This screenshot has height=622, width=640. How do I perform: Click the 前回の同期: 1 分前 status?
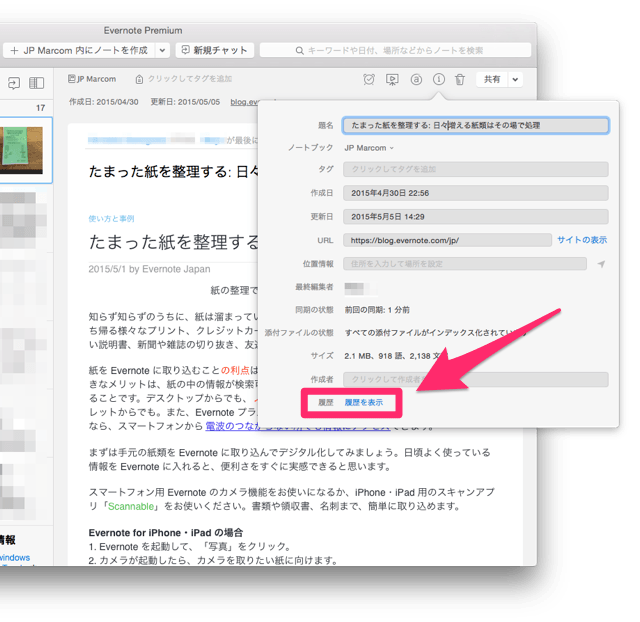[x=377, y=310]
